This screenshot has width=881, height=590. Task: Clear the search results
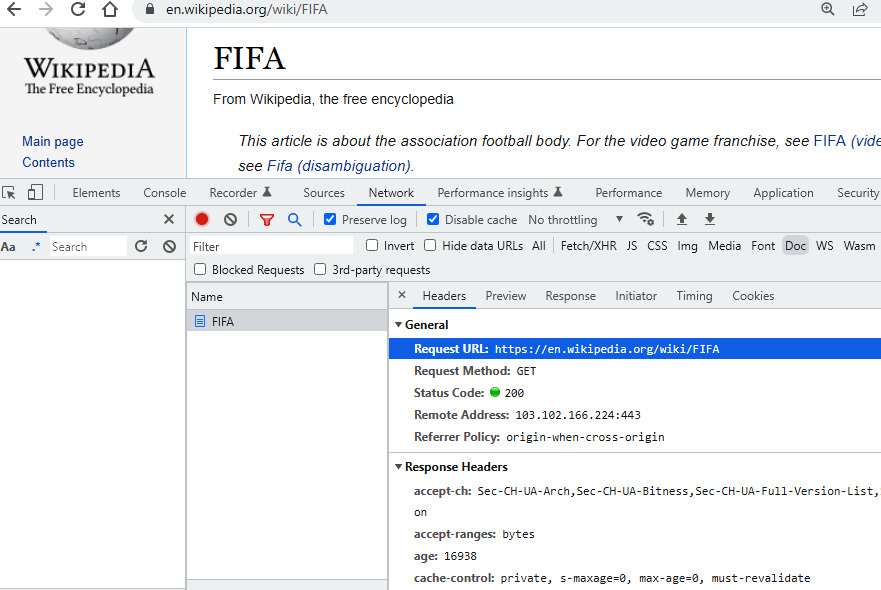[169, 246]
